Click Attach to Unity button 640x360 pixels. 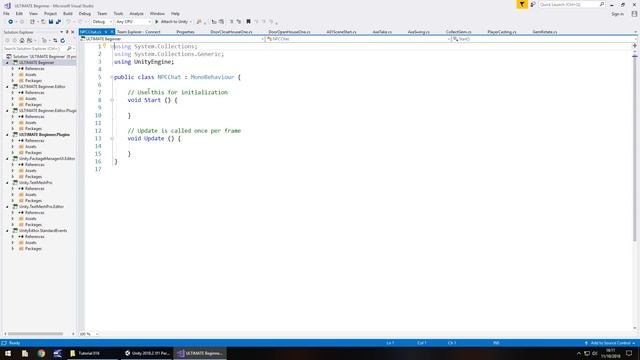pos(173,22)
